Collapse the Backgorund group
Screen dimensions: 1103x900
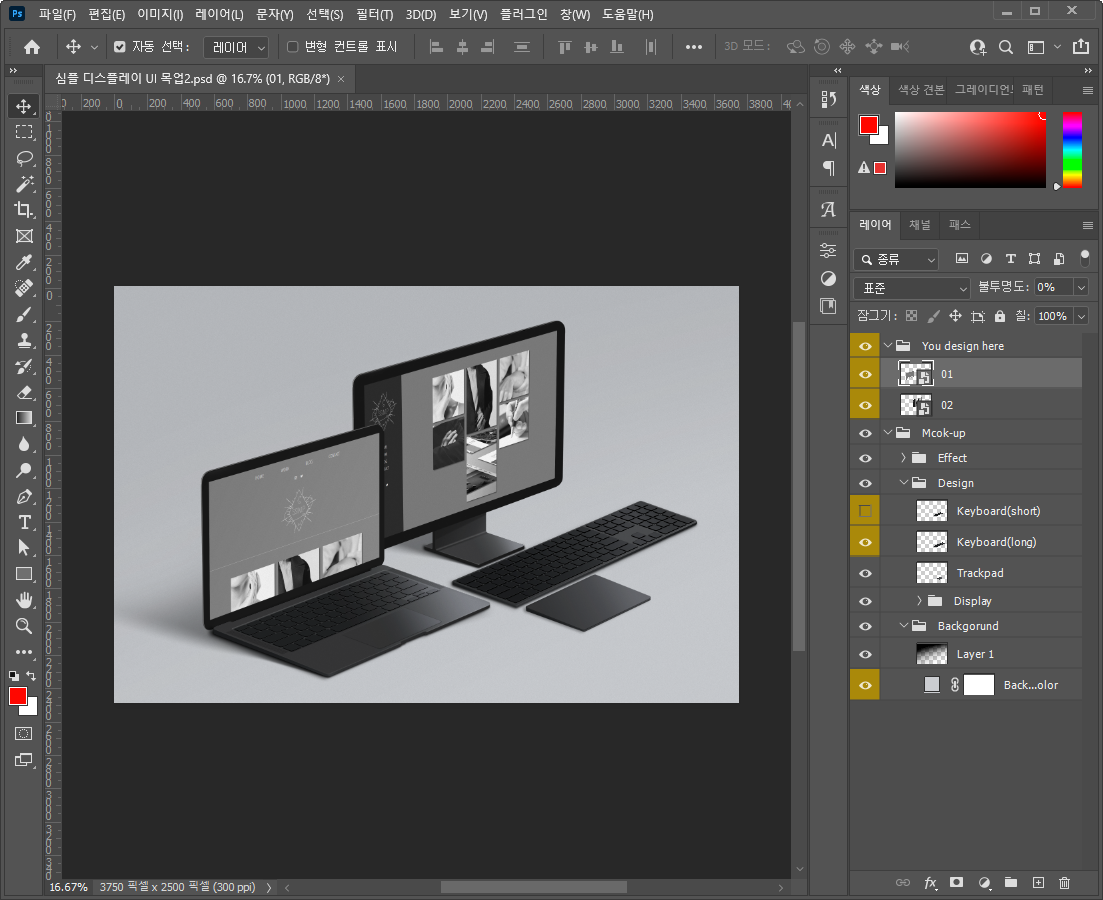[x=903, y=625]
